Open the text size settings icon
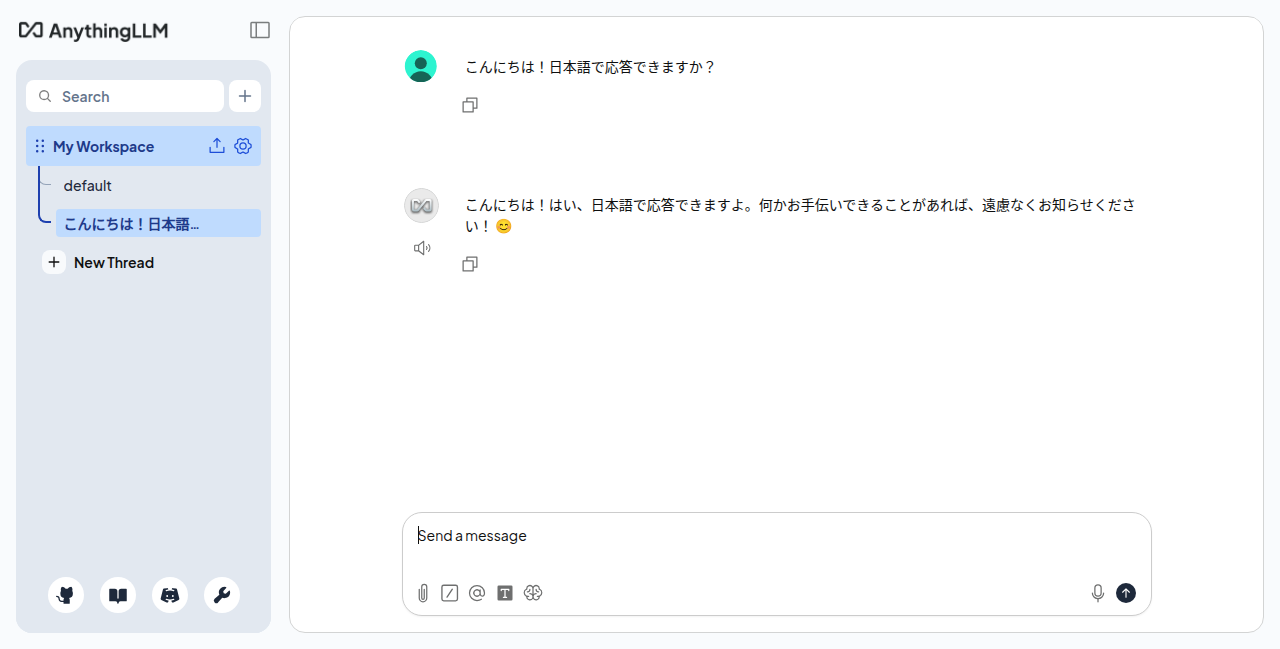Screen dimensions: 1280x649 point(505,593)
